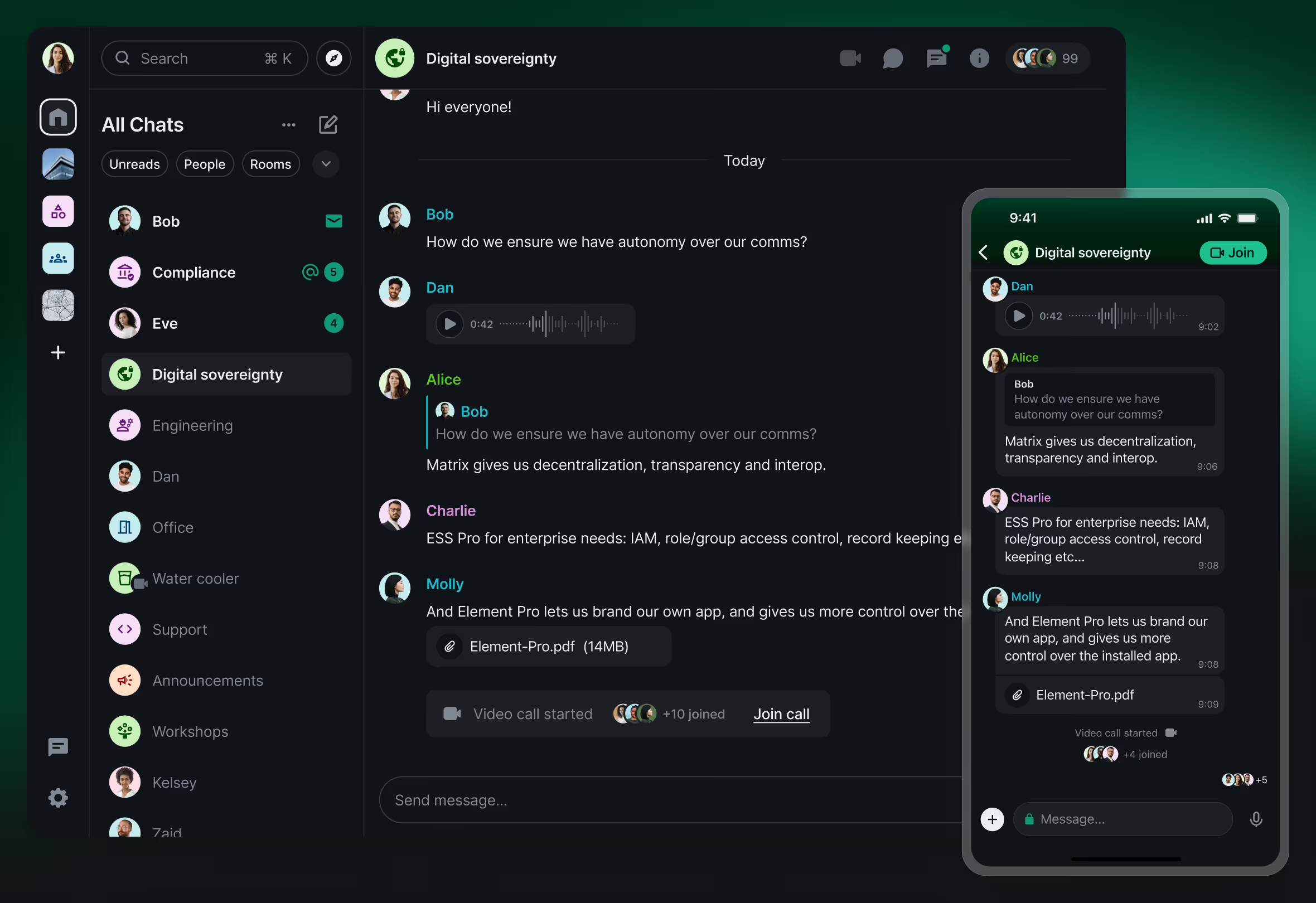This screenshot has height=903, width=1316.
Task: Tap back arrow on phone header
Action: pyautogui.click(x=984, y=253)
